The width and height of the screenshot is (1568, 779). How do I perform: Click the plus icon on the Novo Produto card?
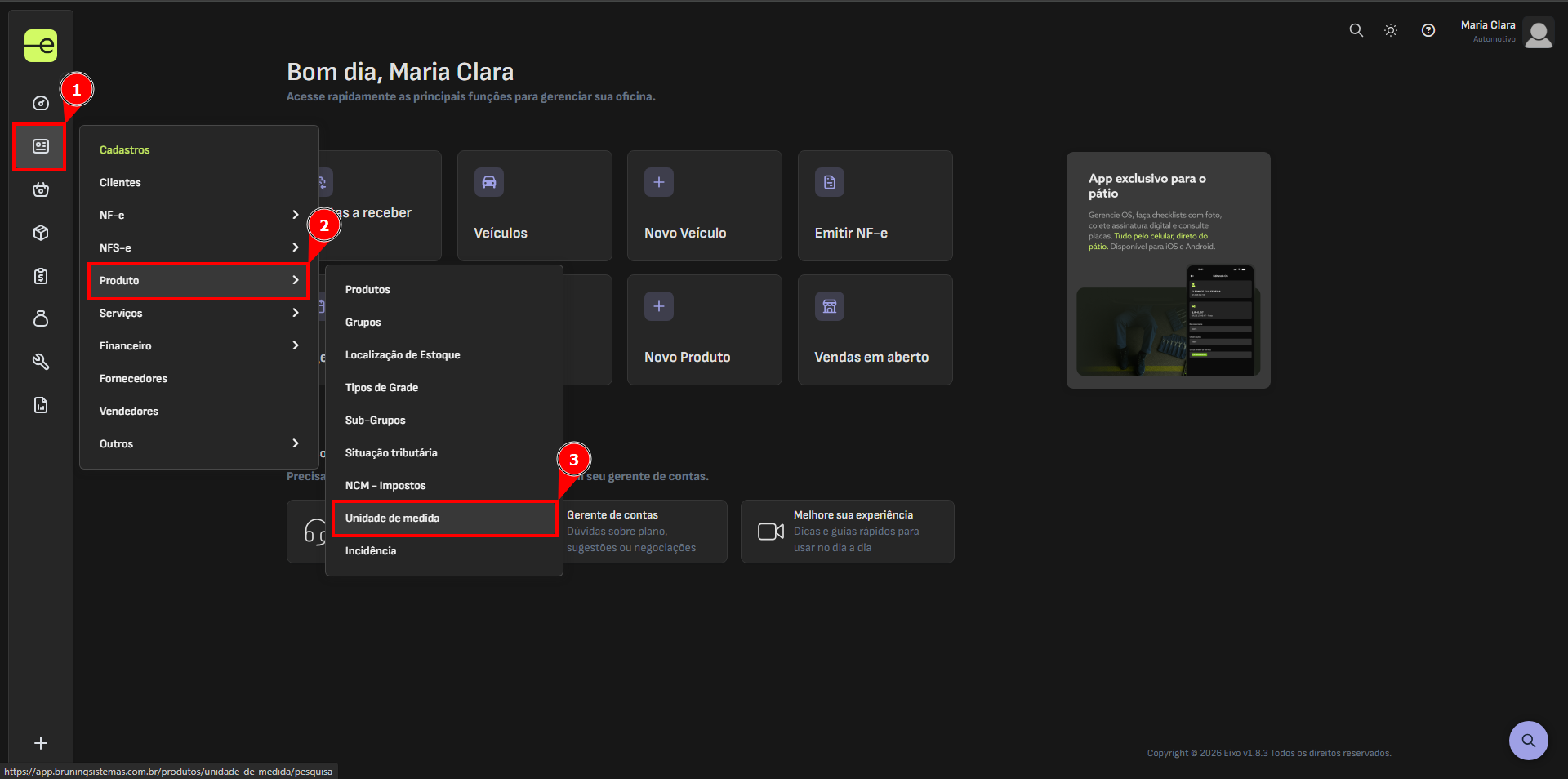click(x=659, y=306)
